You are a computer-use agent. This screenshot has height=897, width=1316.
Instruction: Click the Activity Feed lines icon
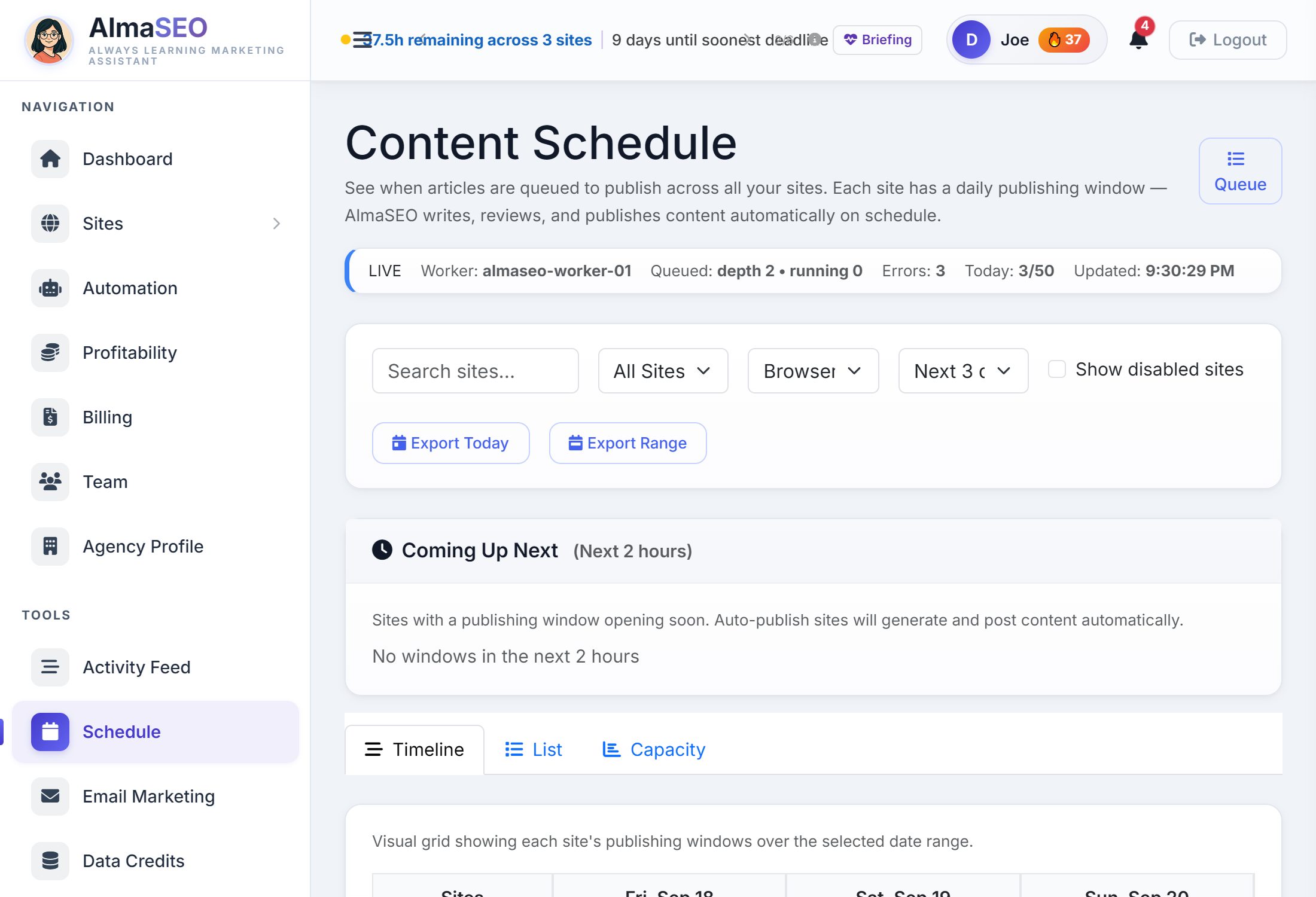[50, 667]
